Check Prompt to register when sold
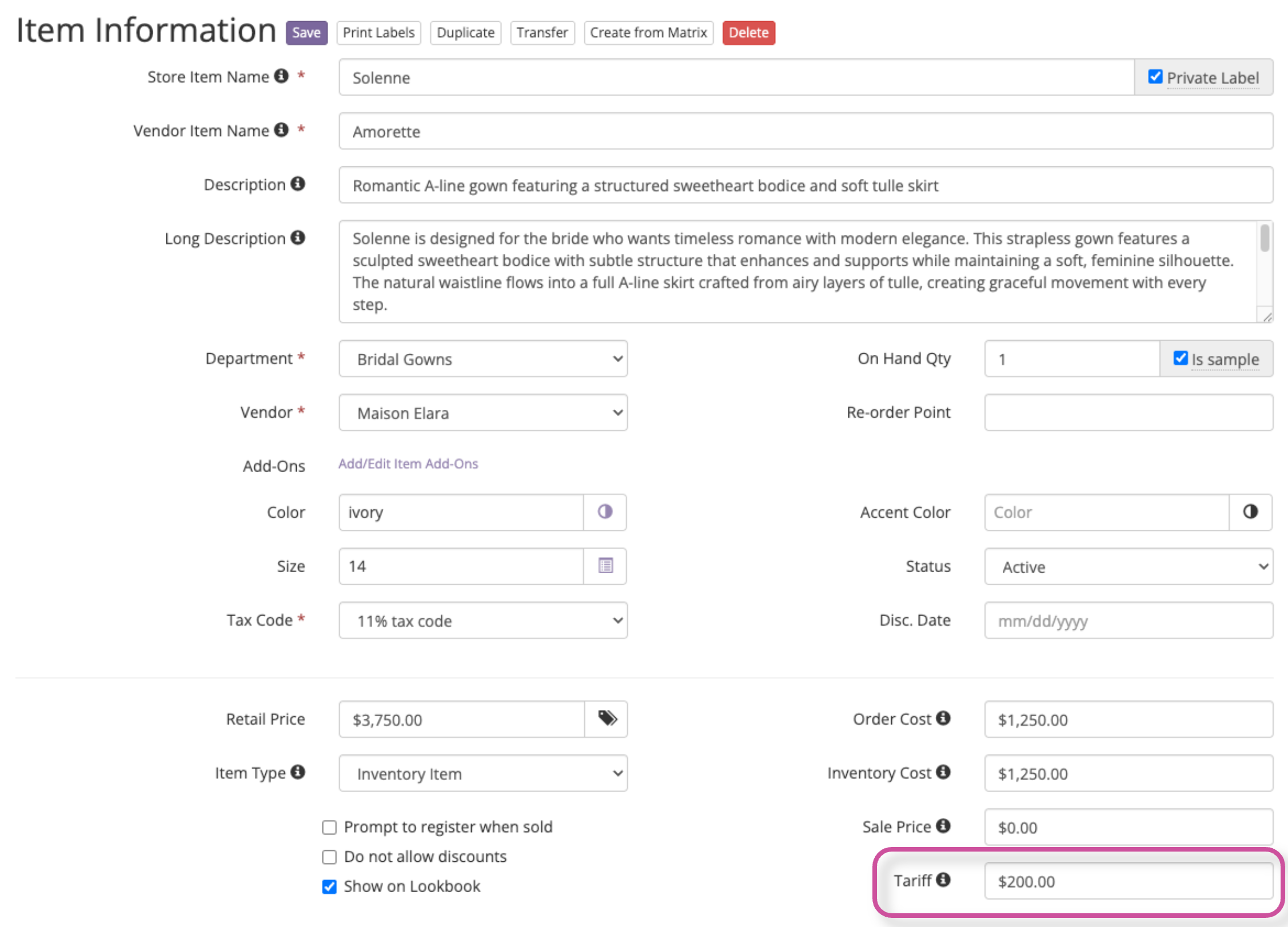This screenshot has width=1288, height=927. pos(329,827)
